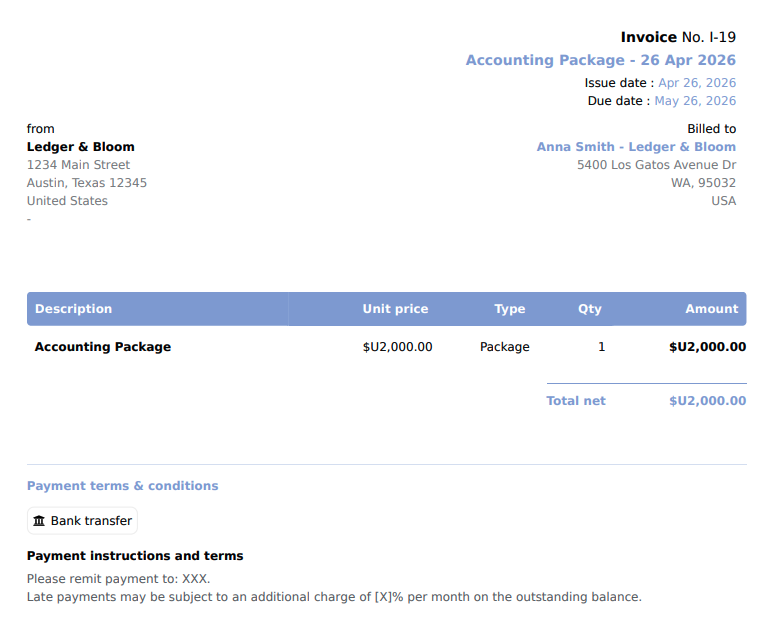Click the Package type cell
The height and width of the screenshot is (633, 760).
(x=505, y=347)
